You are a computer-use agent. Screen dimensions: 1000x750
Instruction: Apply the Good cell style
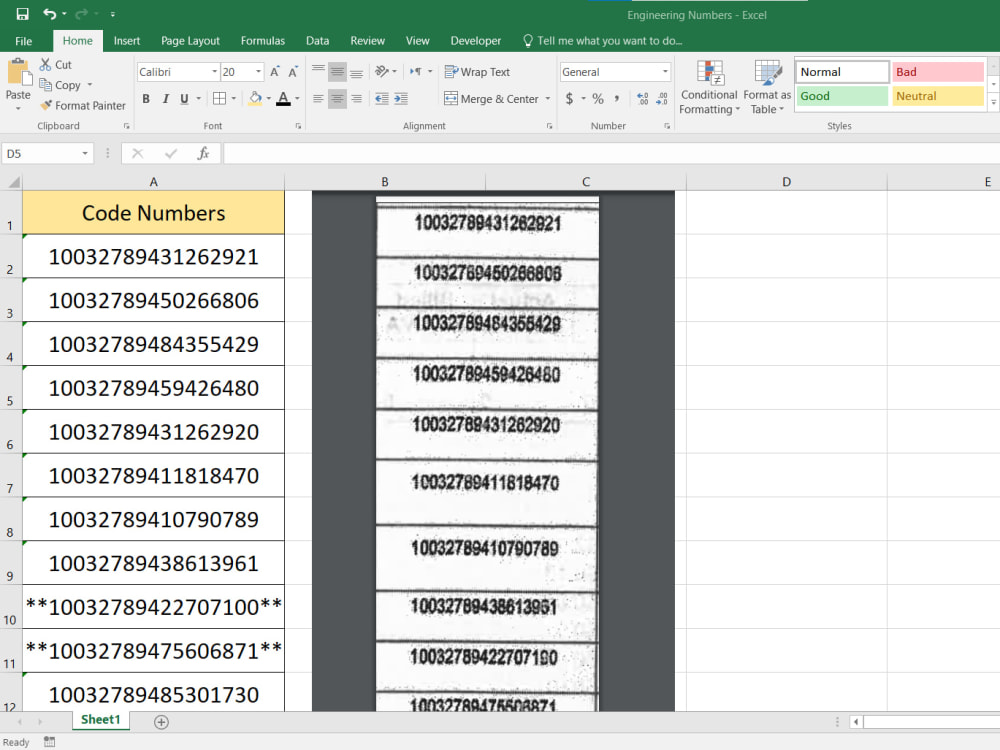842,96
